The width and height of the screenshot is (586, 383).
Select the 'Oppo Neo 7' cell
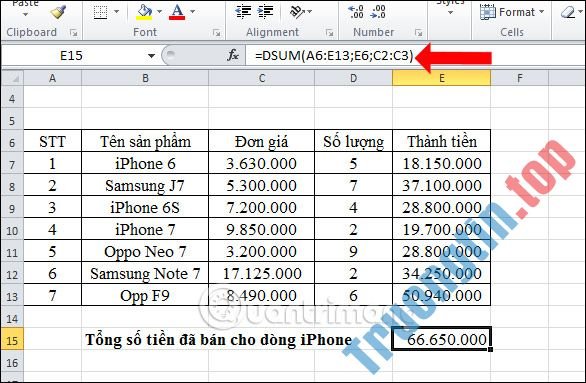(x=145, y=251)
